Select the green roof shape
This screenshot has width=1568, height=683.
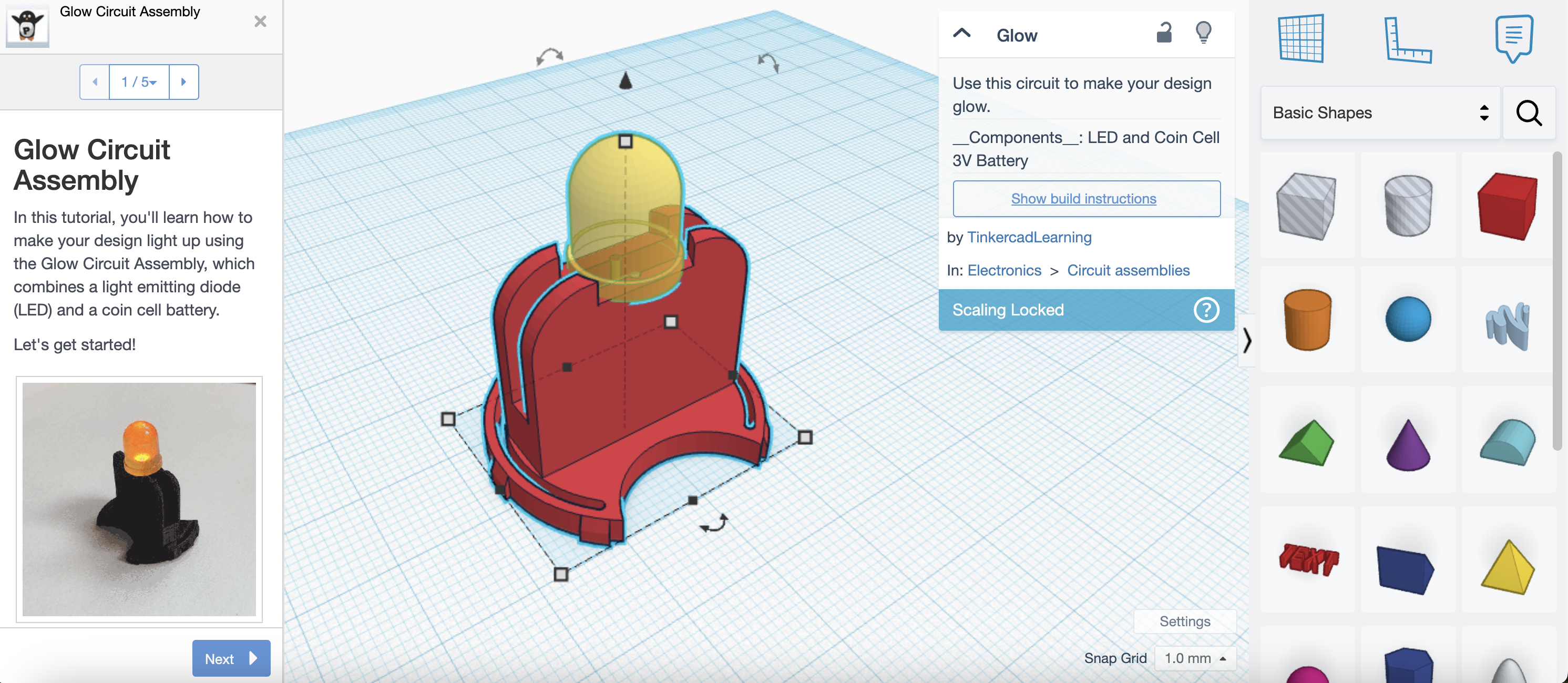1306,443
